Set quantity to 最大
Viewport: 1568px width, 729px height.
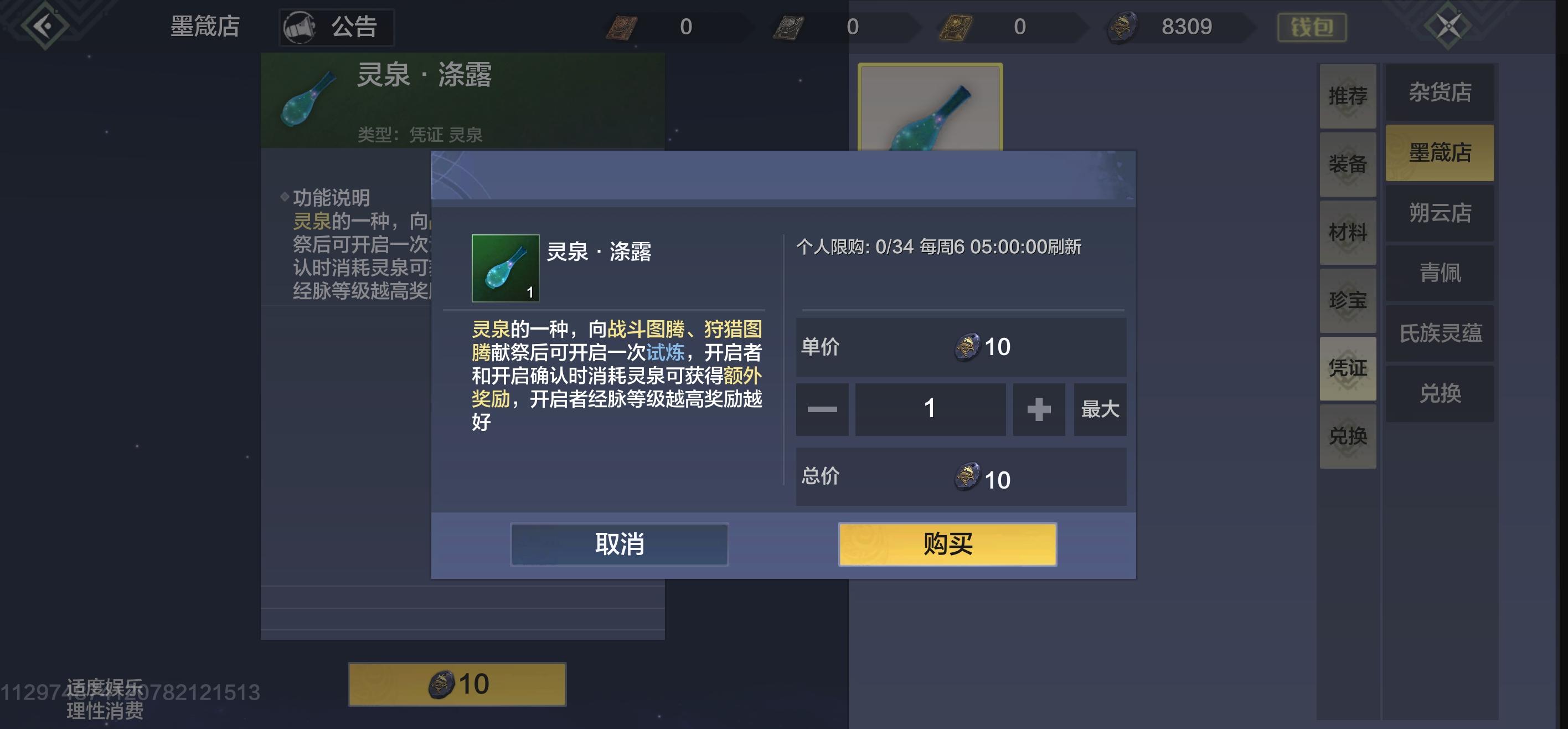pyautogui.click(x=1100, y=409)
